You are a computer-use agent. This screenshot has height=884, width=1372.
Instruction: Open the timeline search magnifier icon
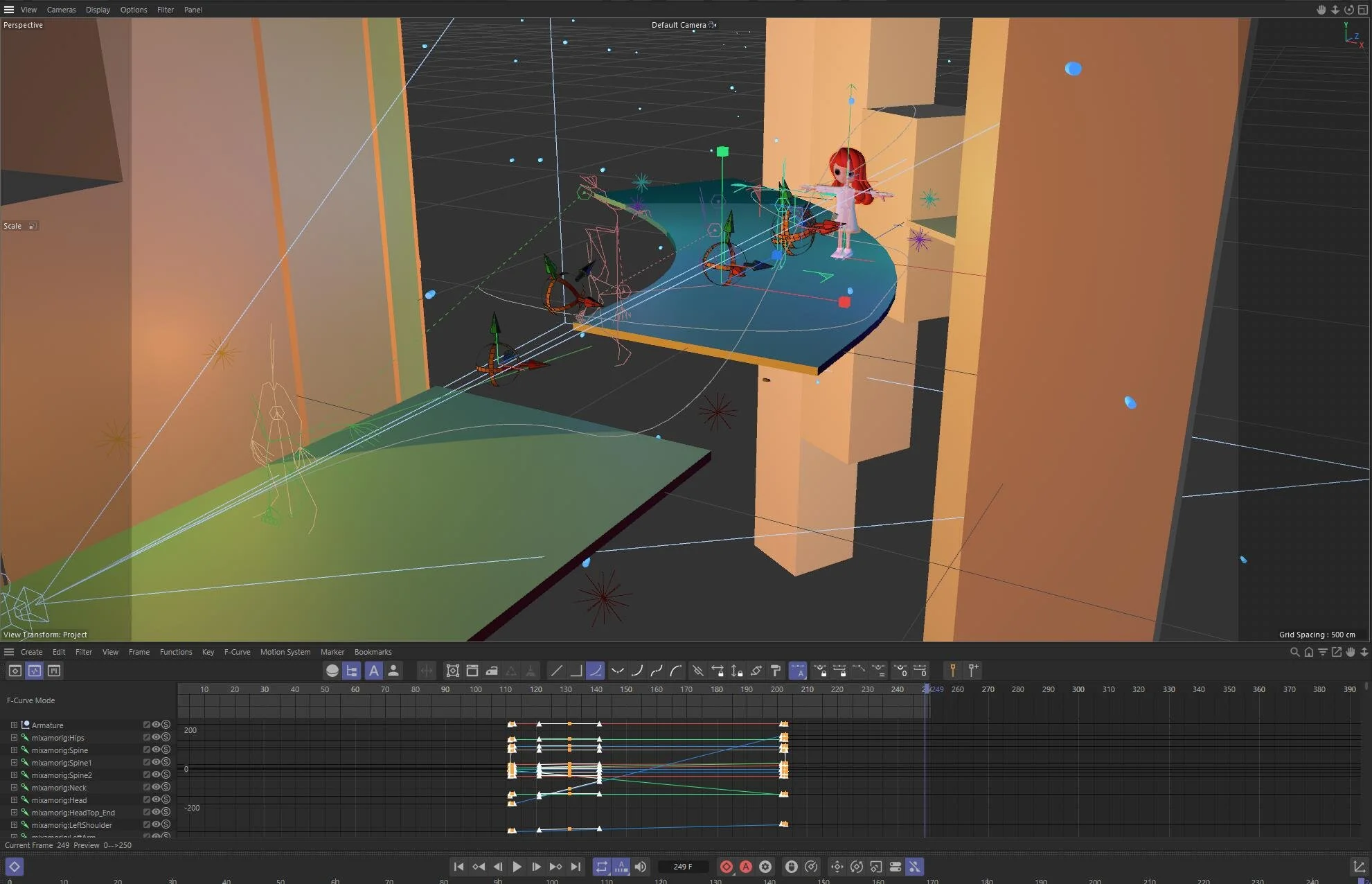coord(1294,652)
